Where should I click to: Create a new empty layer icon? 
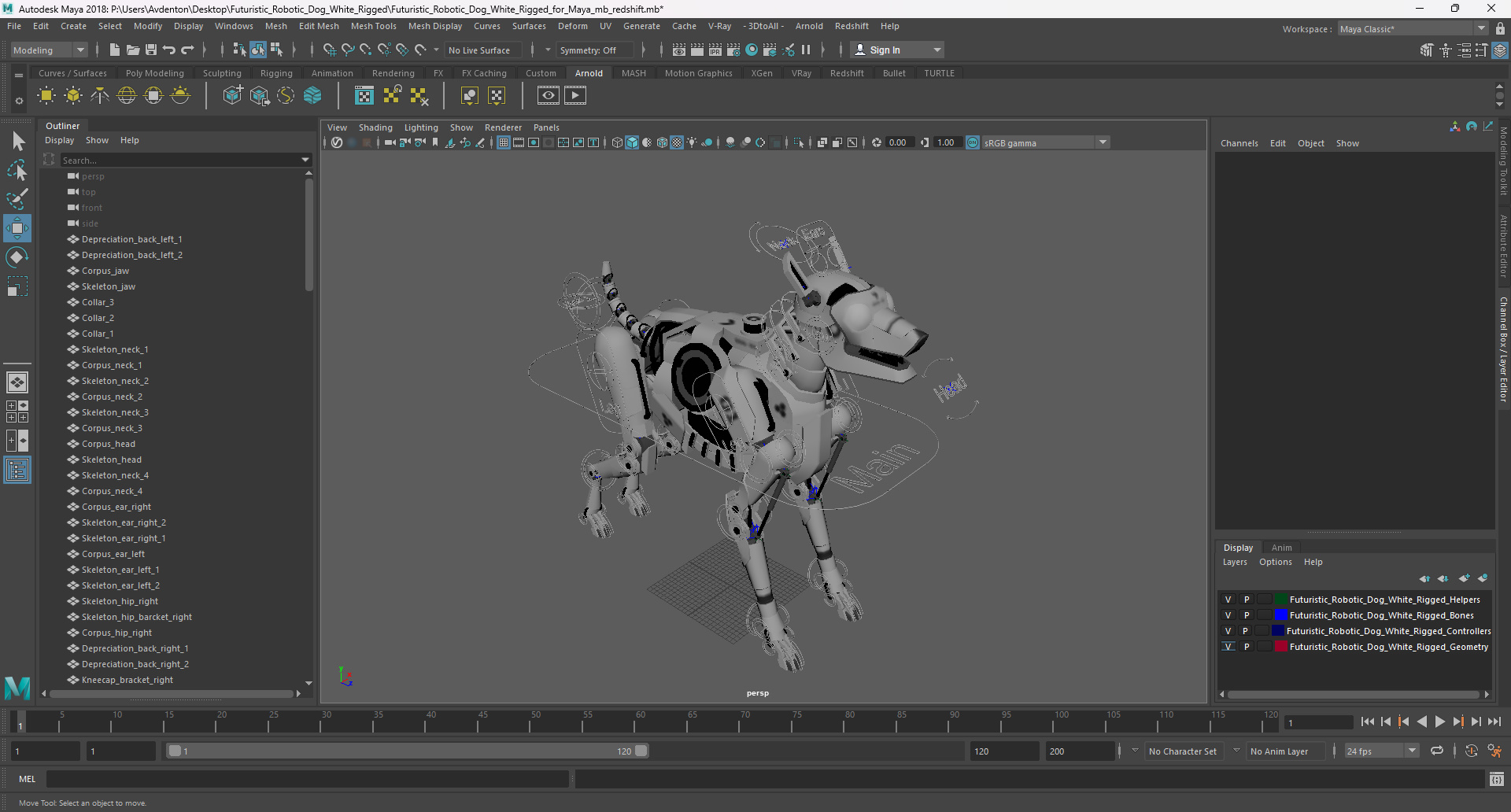(x=1464, y=578)
